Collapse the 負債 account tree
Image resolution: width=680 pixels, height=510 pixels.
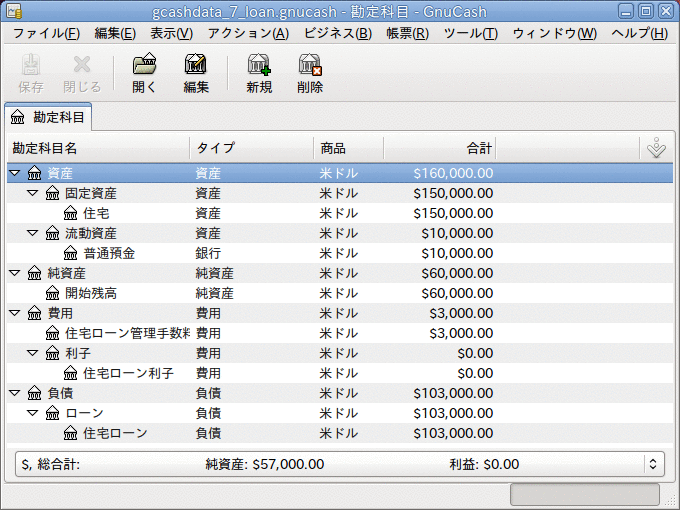(x=15, y=393)
